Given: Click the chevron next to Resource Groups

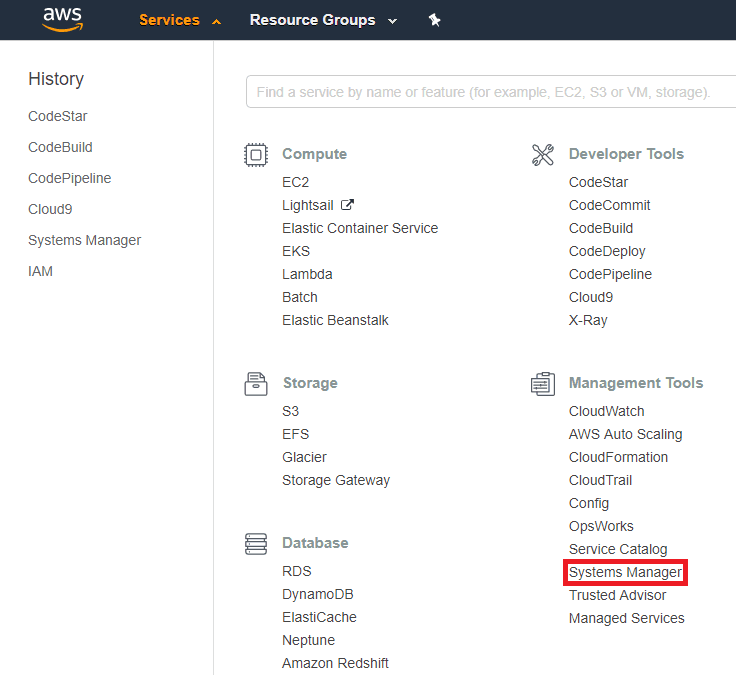Looking at the screenshot, I should pyautogui.click(x=392, y=21).
